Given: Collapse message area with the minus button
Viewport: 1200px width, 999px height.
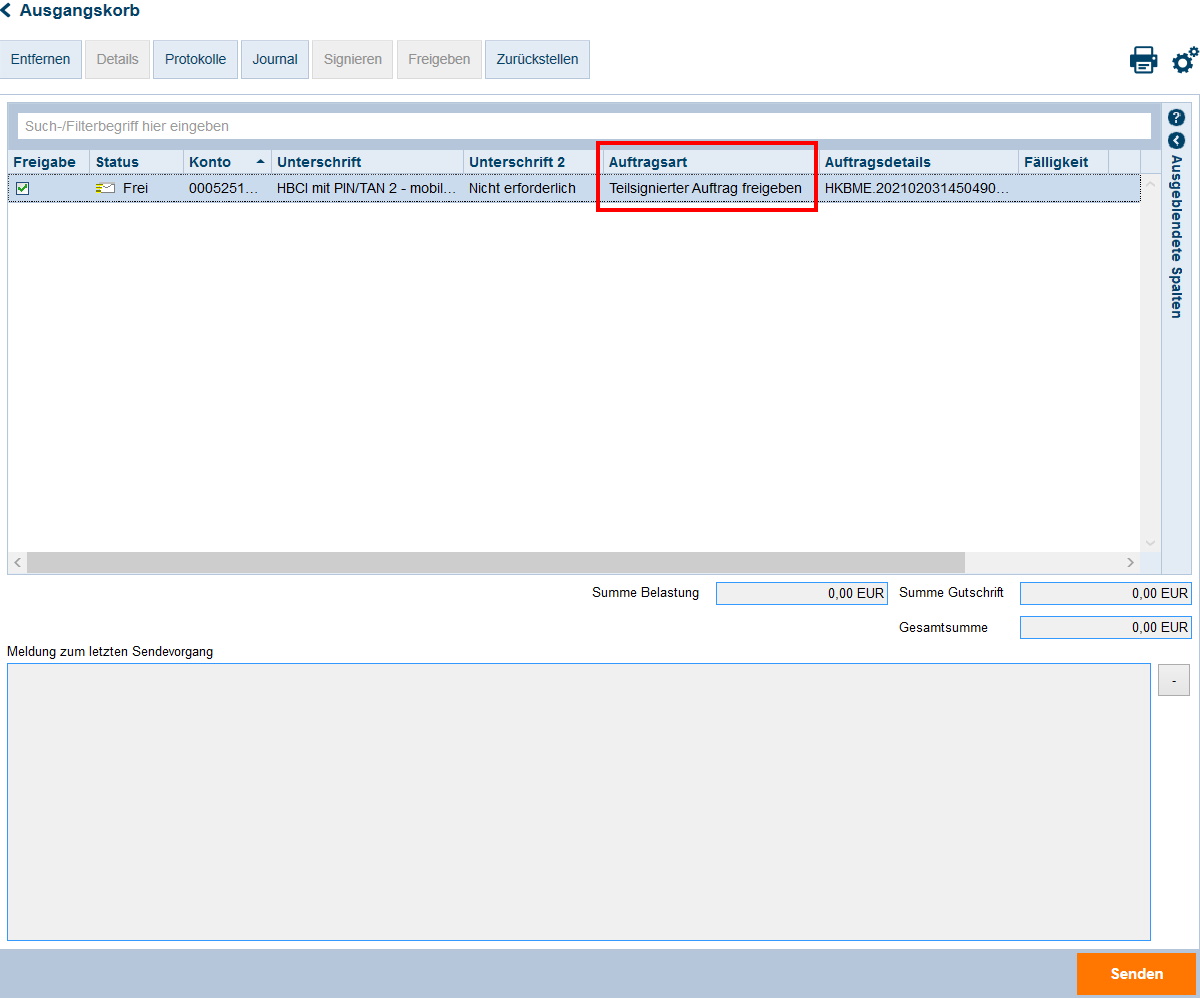Looking at the screenshot, I should tap(1173, 681).
